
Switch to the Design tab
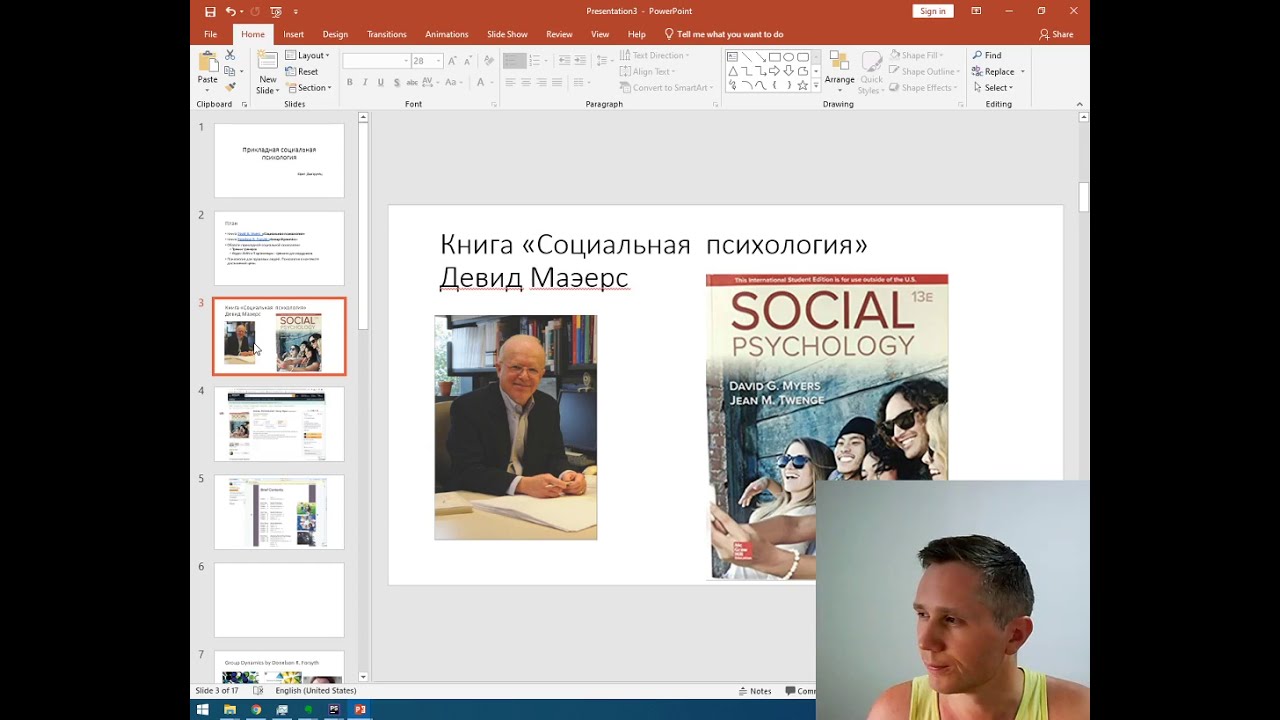pyautogui.click(x=335, y=34)
